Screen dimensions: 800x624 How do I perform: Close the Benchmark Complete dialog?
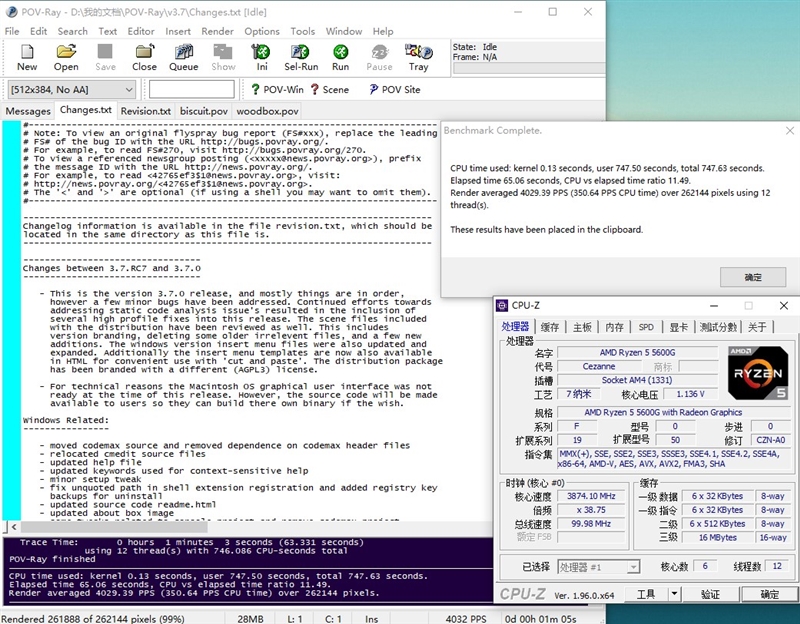click(790, 131)
